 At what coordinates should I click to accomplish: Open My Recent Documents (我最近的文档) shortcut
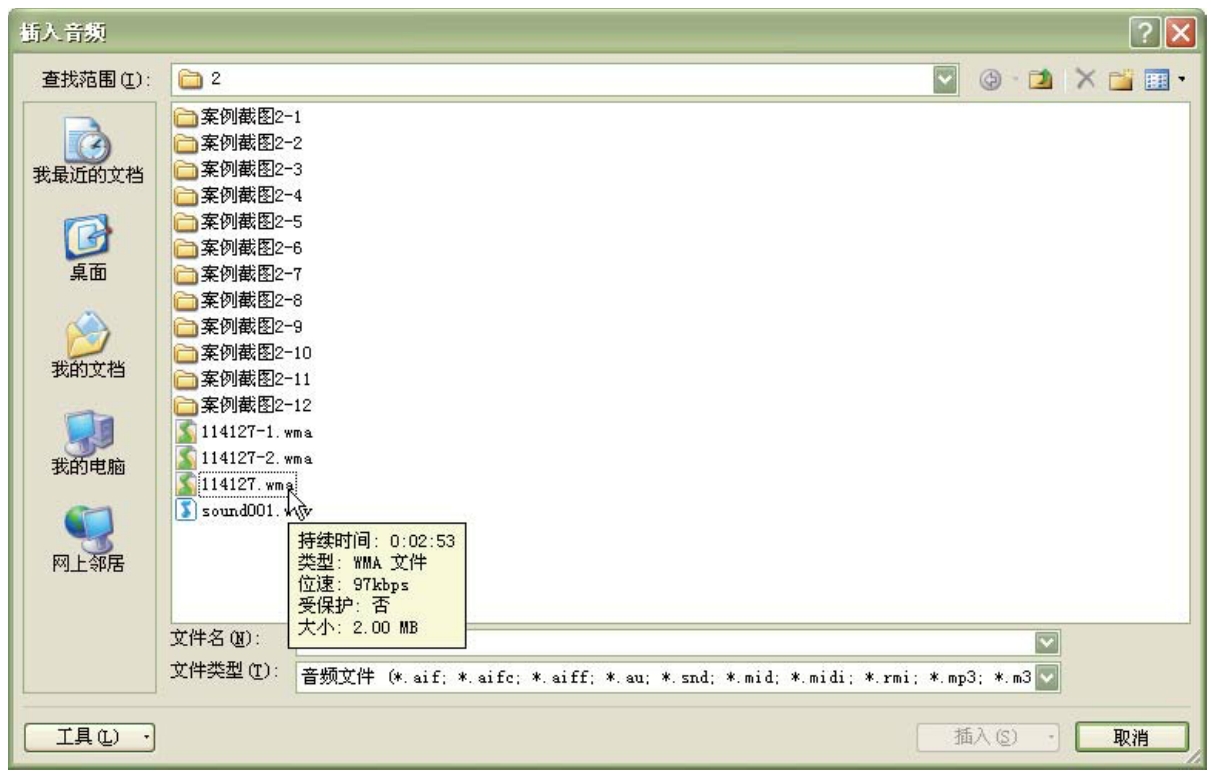87,149
